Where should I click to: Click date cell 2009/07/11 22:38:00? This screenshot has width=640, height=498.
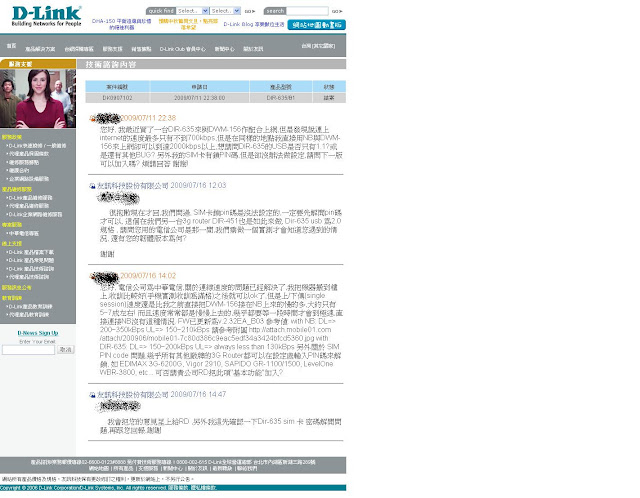click(x=200, y=98)
